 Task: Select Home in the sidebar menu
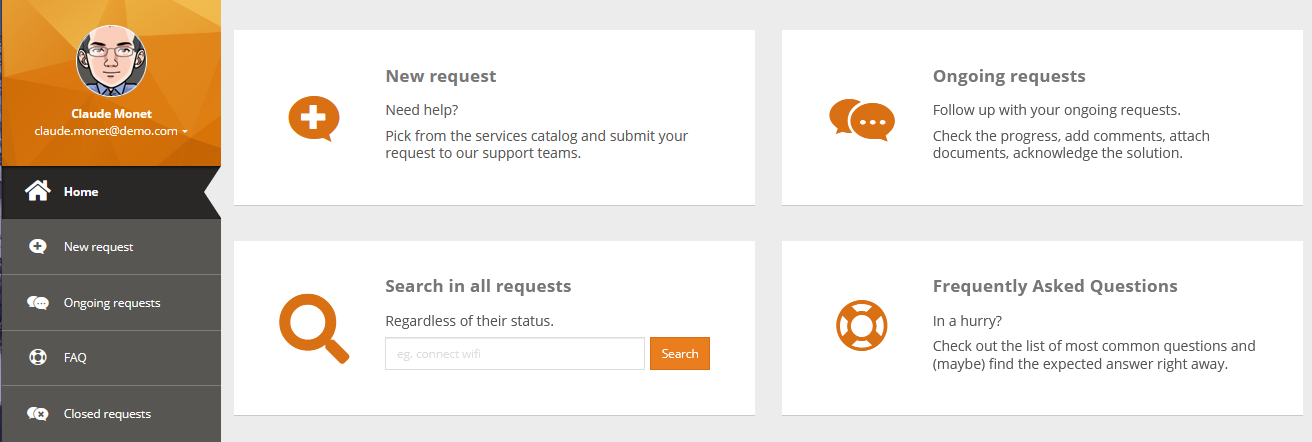(x=81, y=191)
